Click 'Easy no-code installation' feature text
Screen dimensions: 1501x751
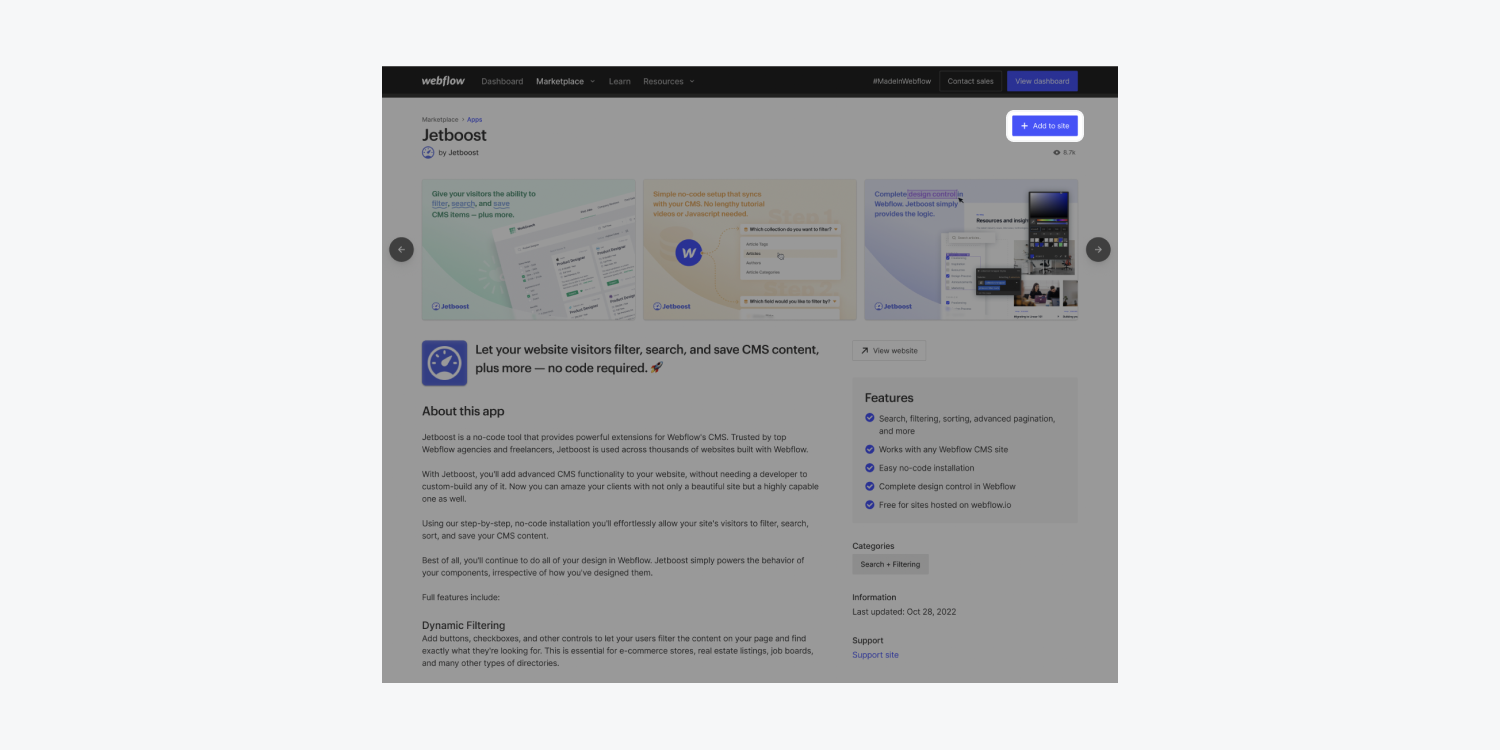(x=926, y=468)
